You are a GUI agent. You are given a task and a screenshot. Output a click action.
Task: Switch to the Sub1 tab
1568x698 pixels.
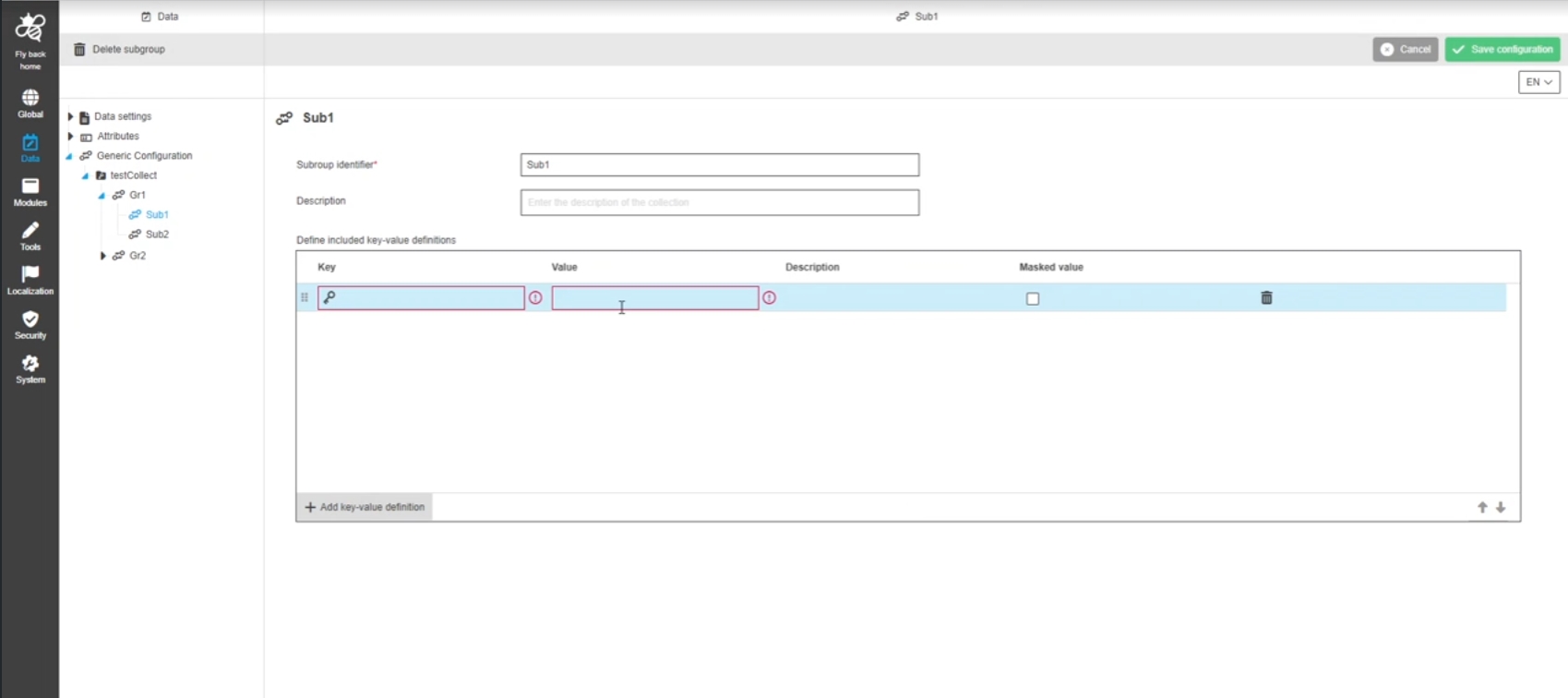coord(916,17)
